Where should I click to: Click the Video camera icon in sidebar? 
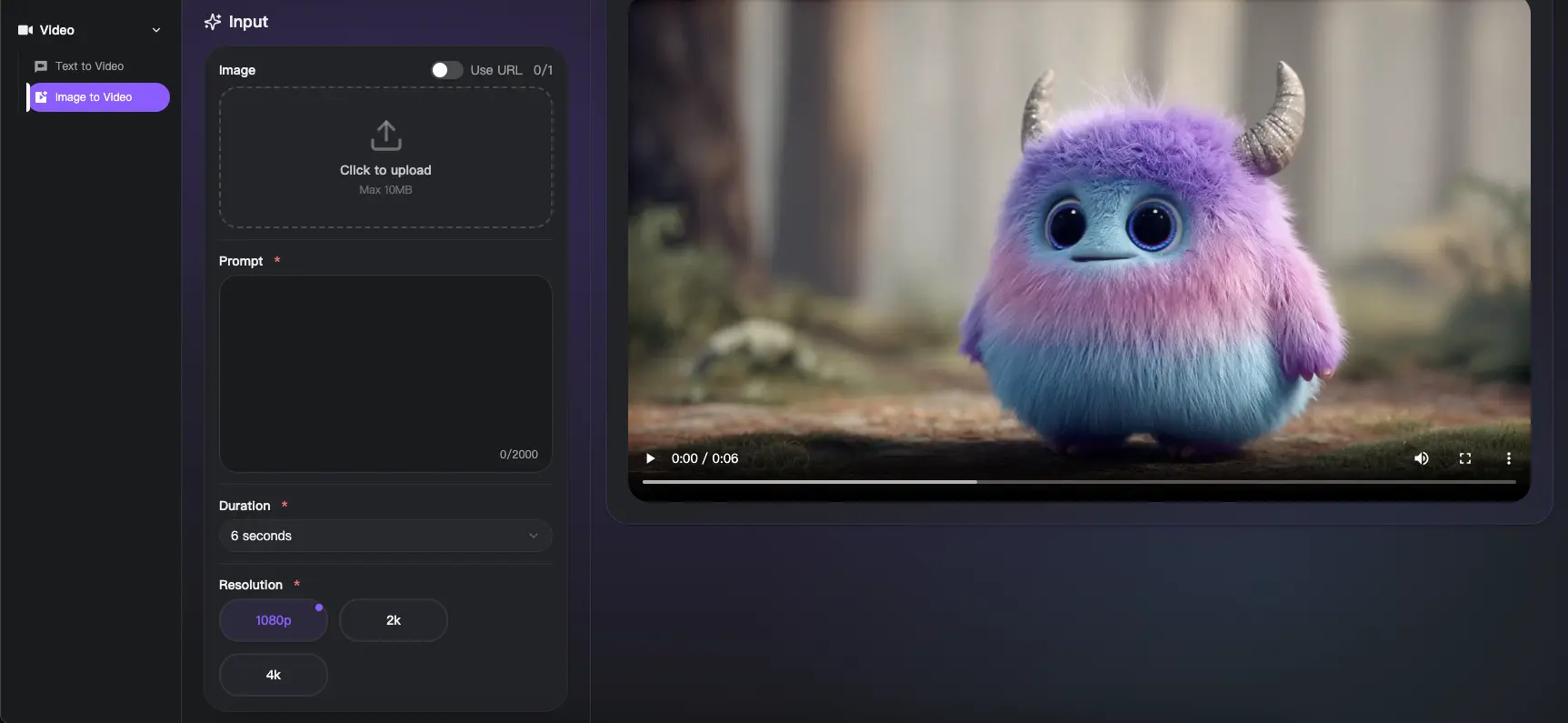pyautogui.click(x=25, y=30)
